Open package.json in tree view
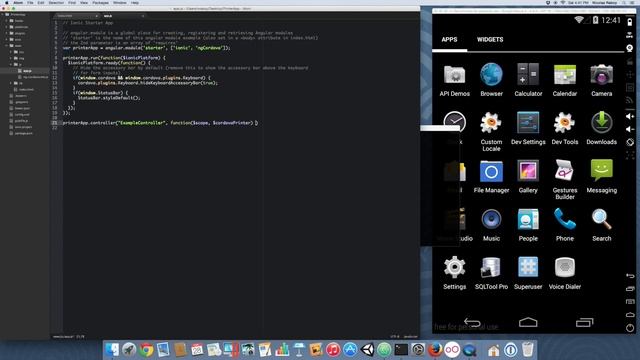The width and height of the screenshot is (640, 360). 21,133
